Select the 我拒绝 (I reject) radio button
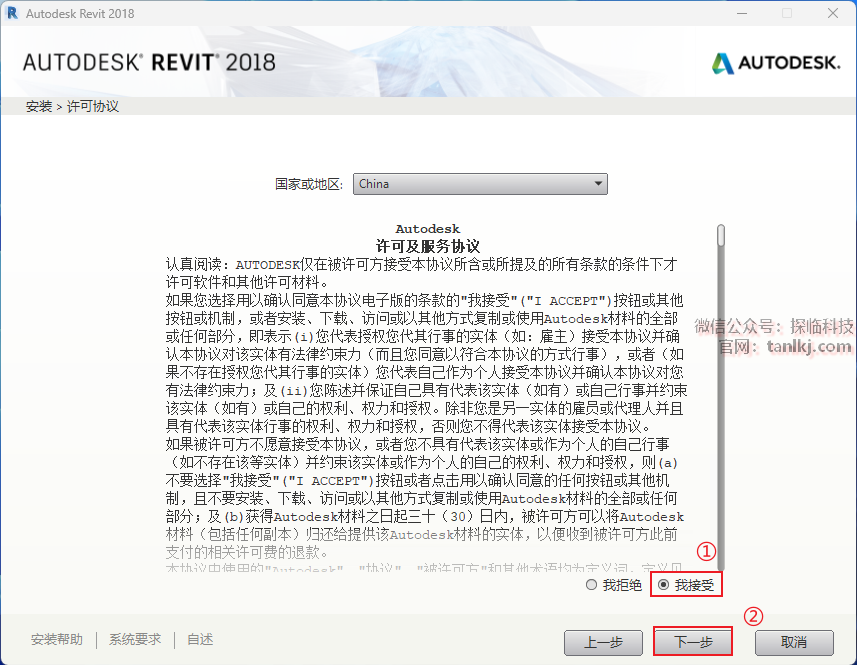The height and width of the screenshot is (665, 857). [x=591, y=585]
